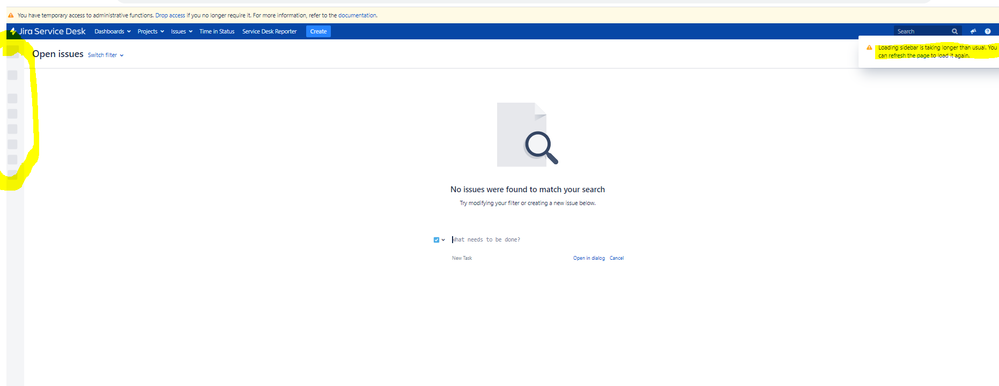Click the search magnifier icon in header

954,31
